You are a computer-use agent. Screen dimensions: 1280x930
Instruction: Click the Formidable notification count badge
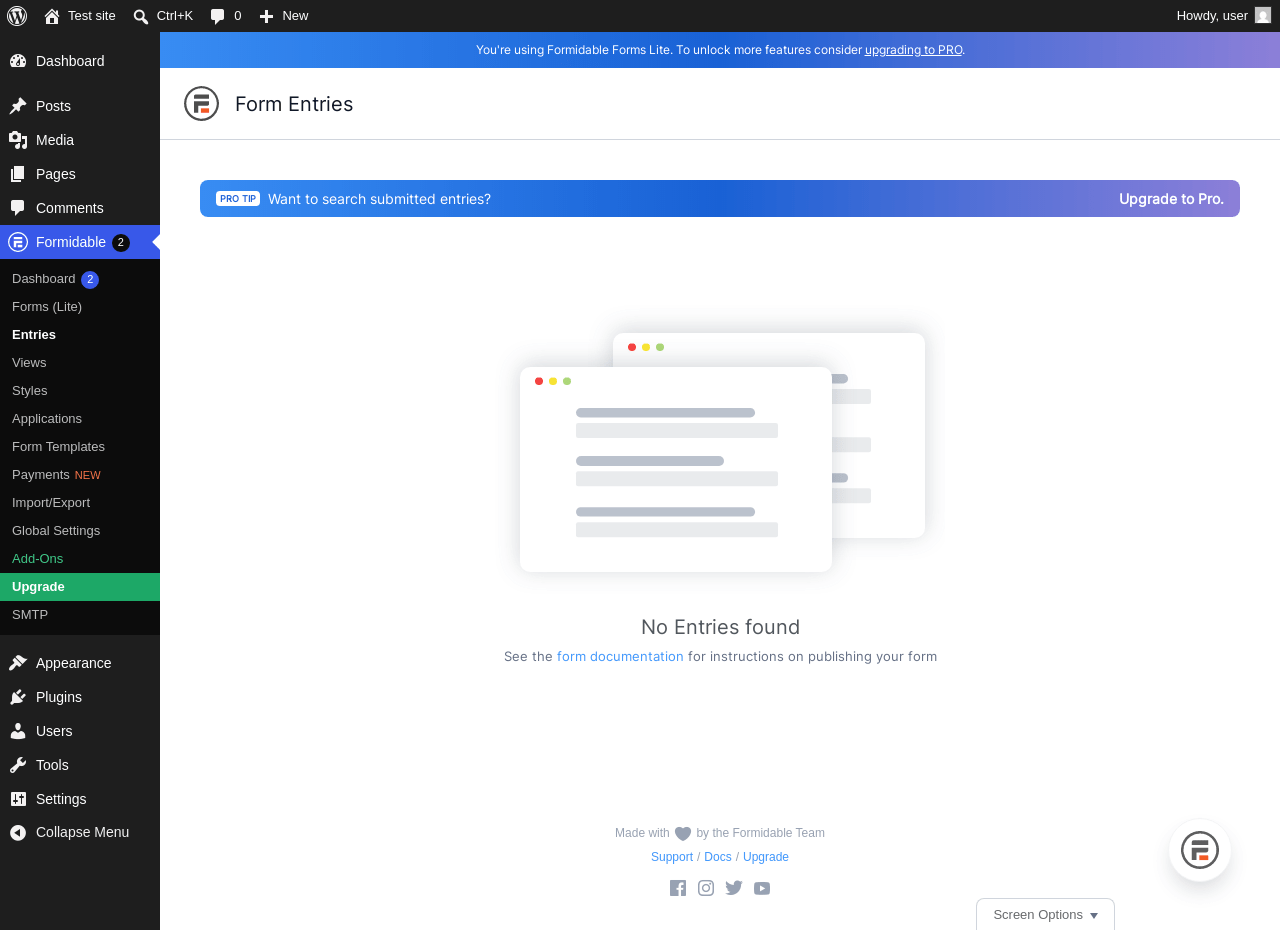pyautogui.click(x=121, y=242)
